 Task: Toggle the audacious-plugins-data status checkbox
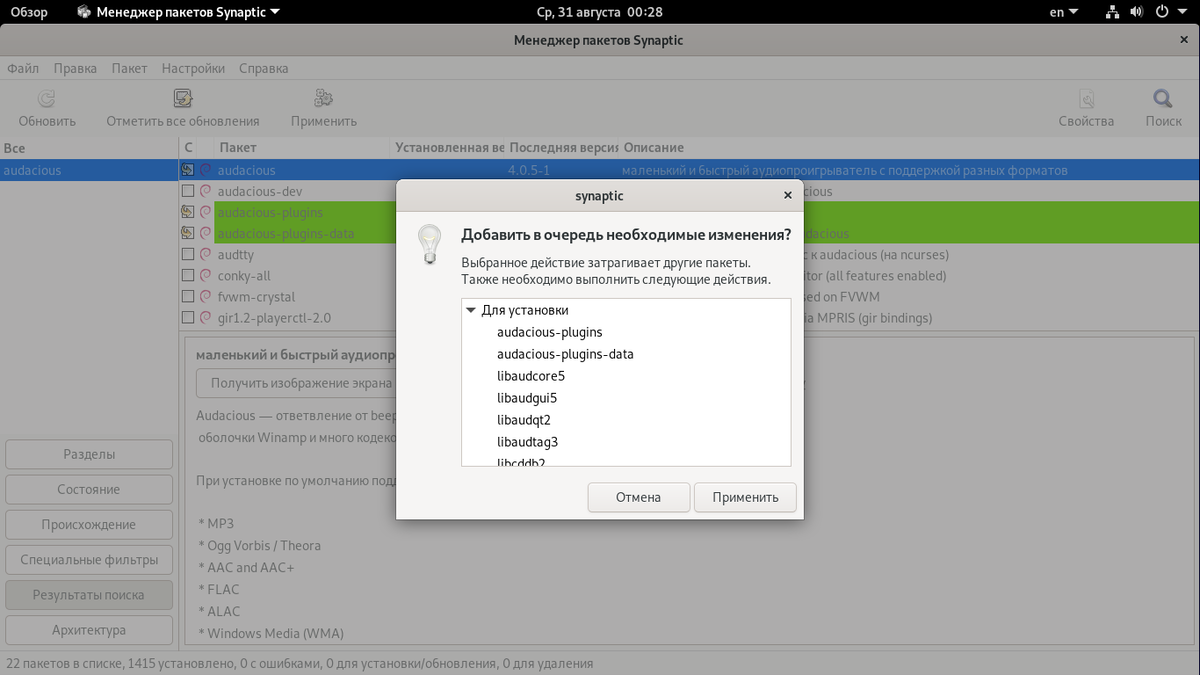(x=187, y=234)
